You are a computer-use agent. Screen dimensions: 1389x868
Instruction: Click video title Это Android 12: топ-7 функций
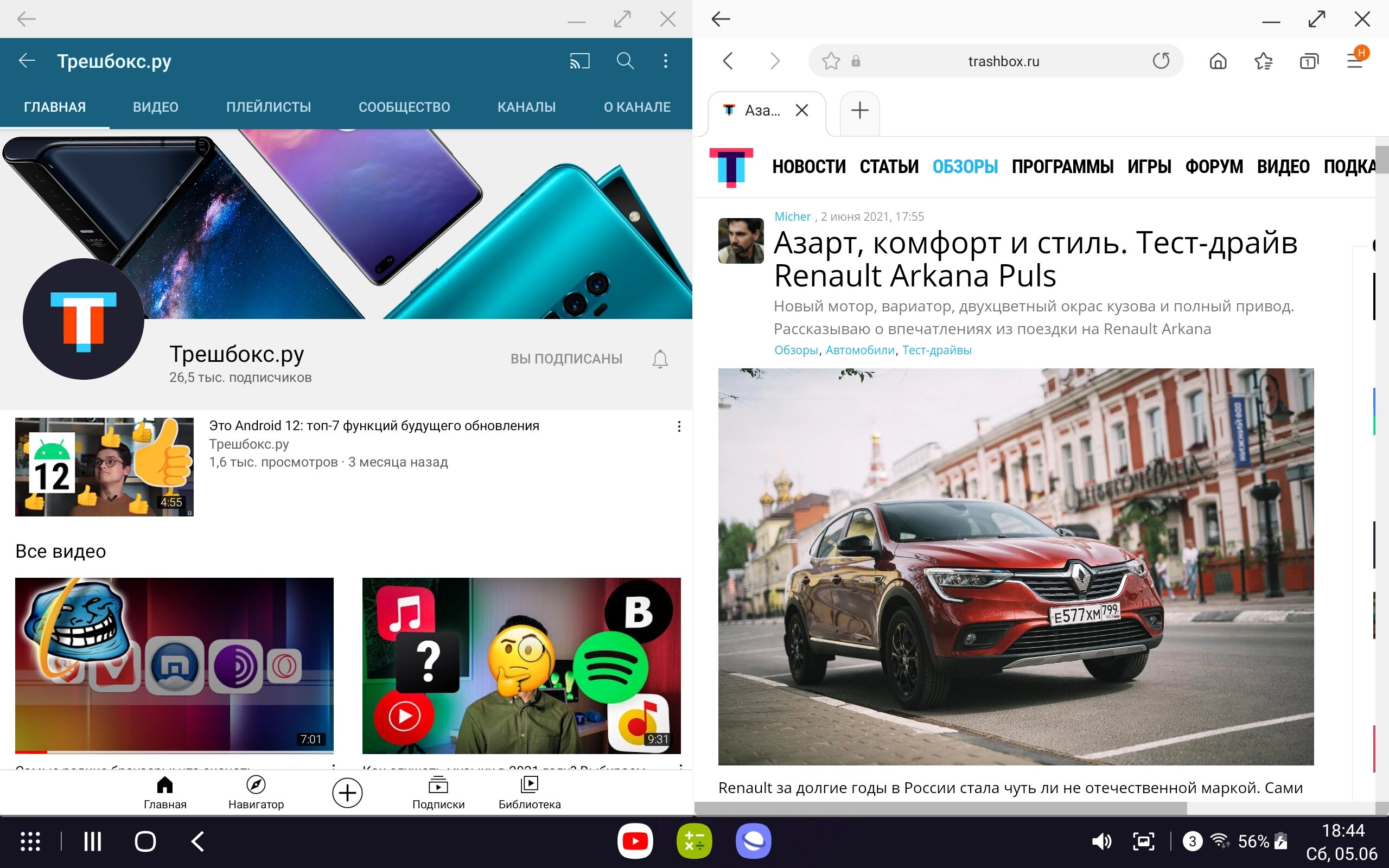click(374, 425)
